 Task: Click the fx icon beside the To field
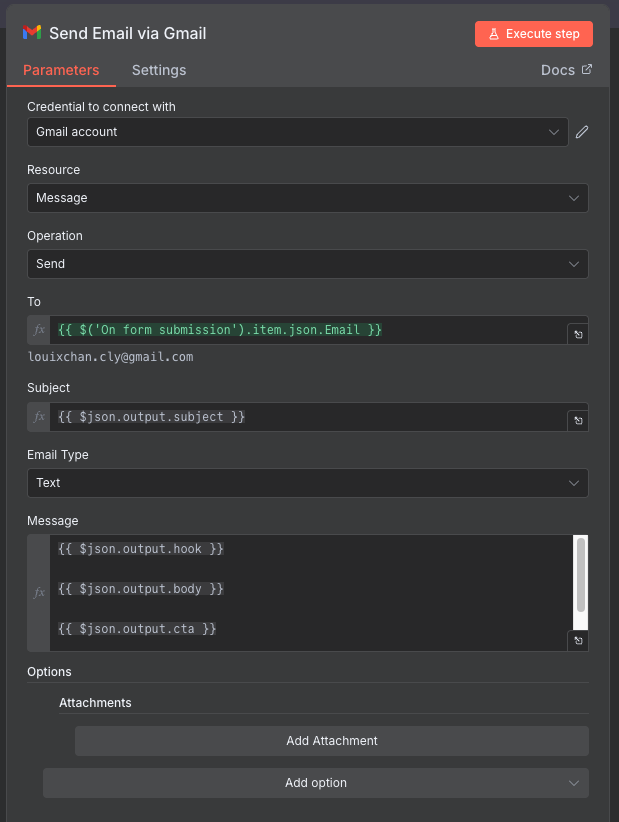38,329
